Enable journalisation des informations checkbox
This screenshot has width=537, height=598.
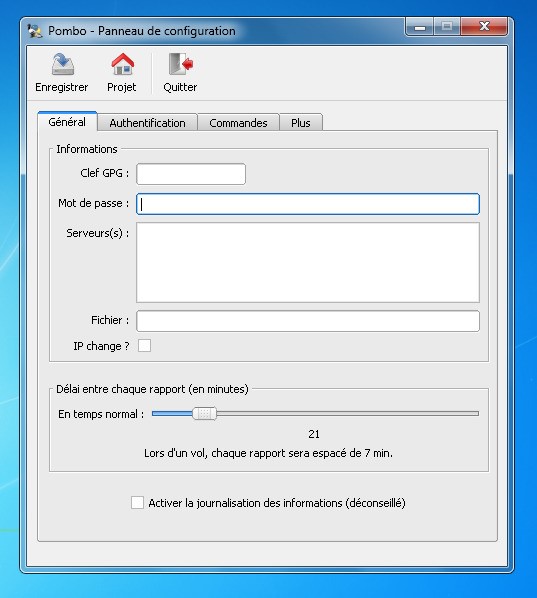click(x=137, y=503)
